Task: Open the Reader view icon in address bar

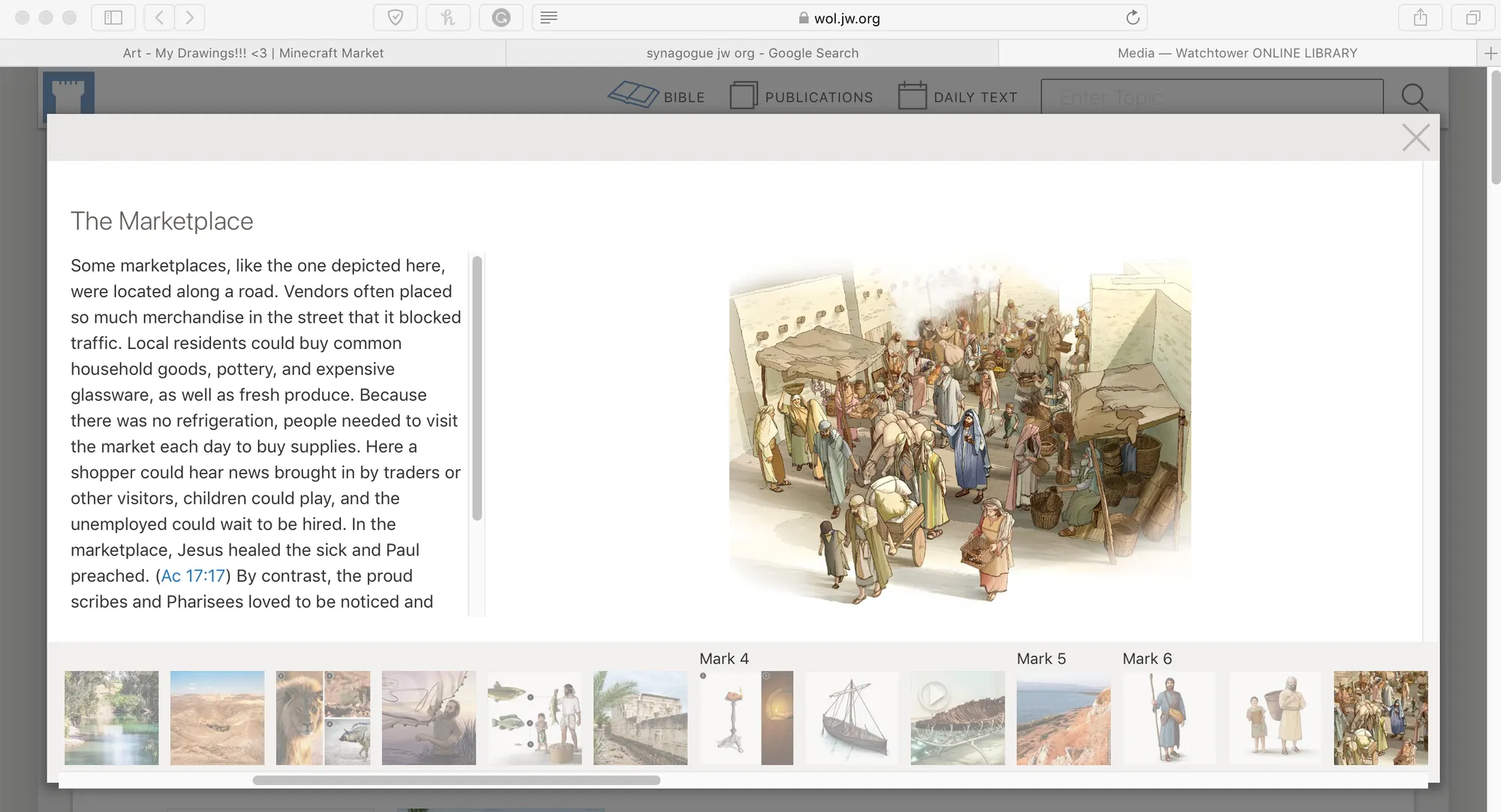Action: [x=549, y=17]
